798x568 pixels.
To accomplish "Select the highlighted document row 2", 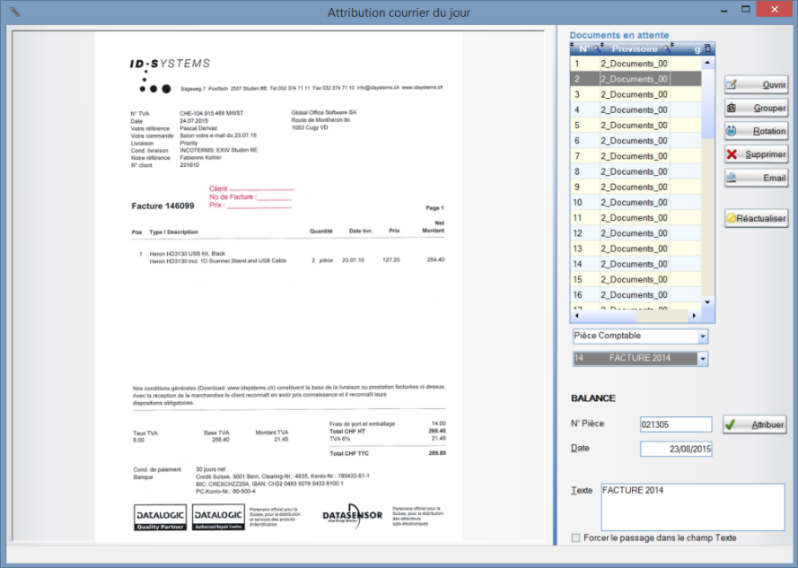I will [636, 79].
